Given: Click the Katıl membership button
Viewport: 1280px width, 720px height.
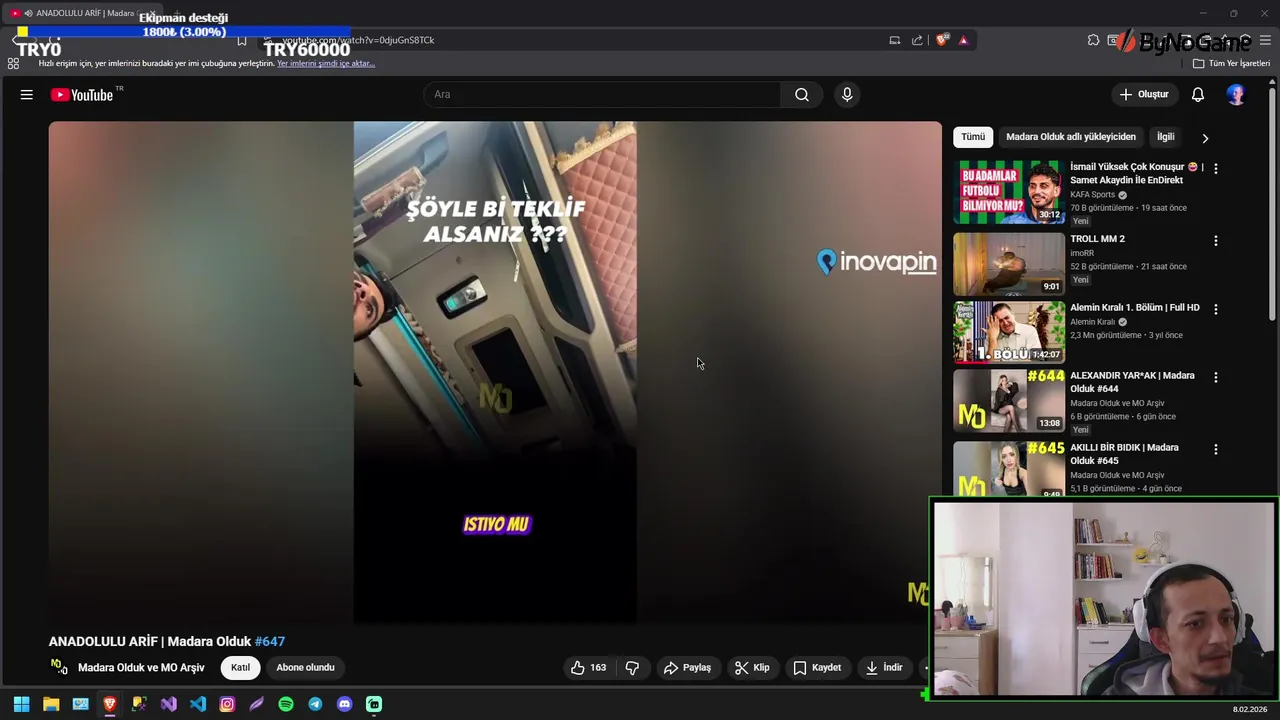Looking at the screenshot, I should [240, 667].
